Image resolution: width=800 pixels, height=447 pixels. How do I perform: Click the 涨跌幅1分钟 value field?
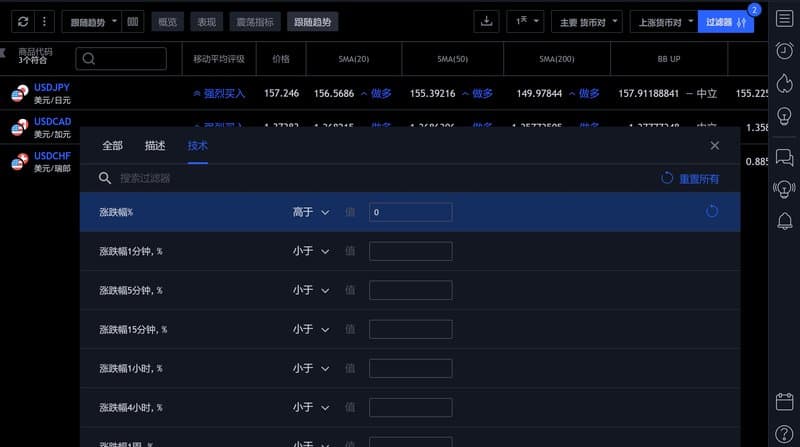tap(411, 251)
